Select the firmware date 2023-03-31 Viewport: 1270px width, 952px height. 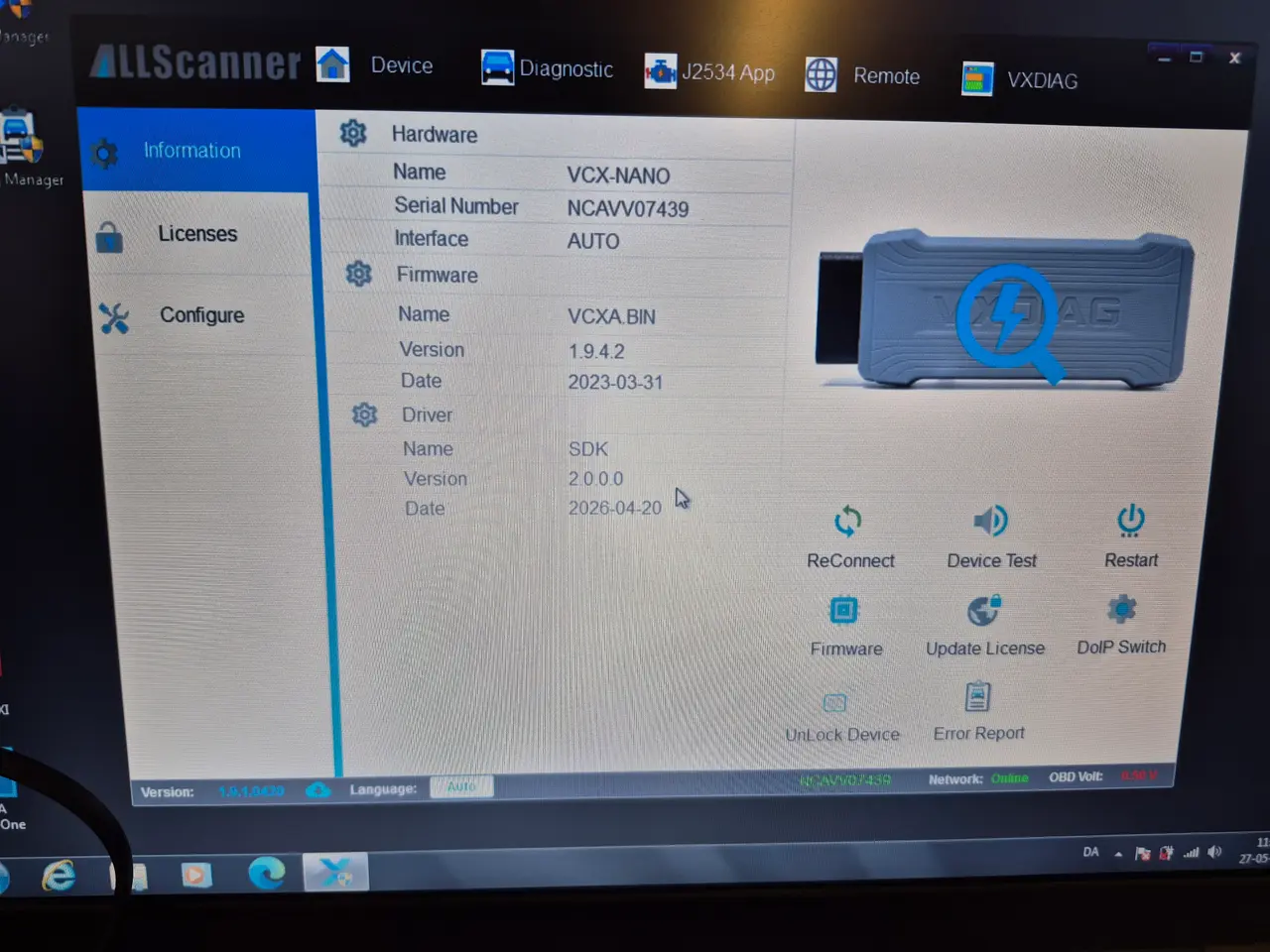[615, 383]
